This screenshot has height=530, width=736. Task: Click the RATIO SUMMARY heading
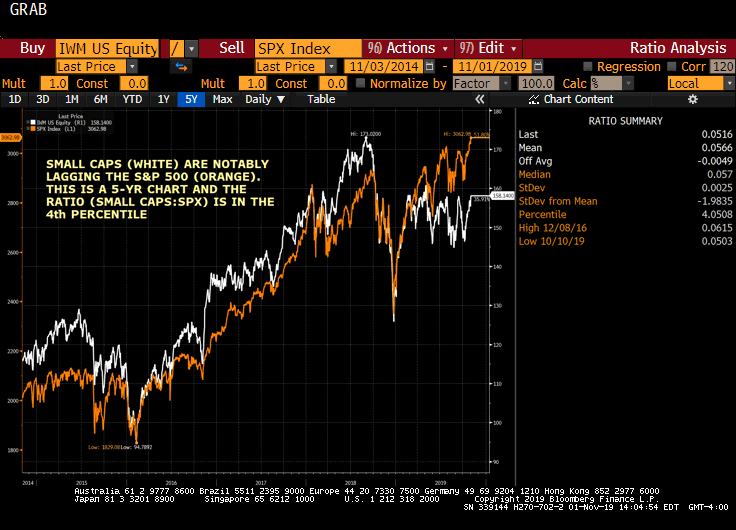[625, 121]
